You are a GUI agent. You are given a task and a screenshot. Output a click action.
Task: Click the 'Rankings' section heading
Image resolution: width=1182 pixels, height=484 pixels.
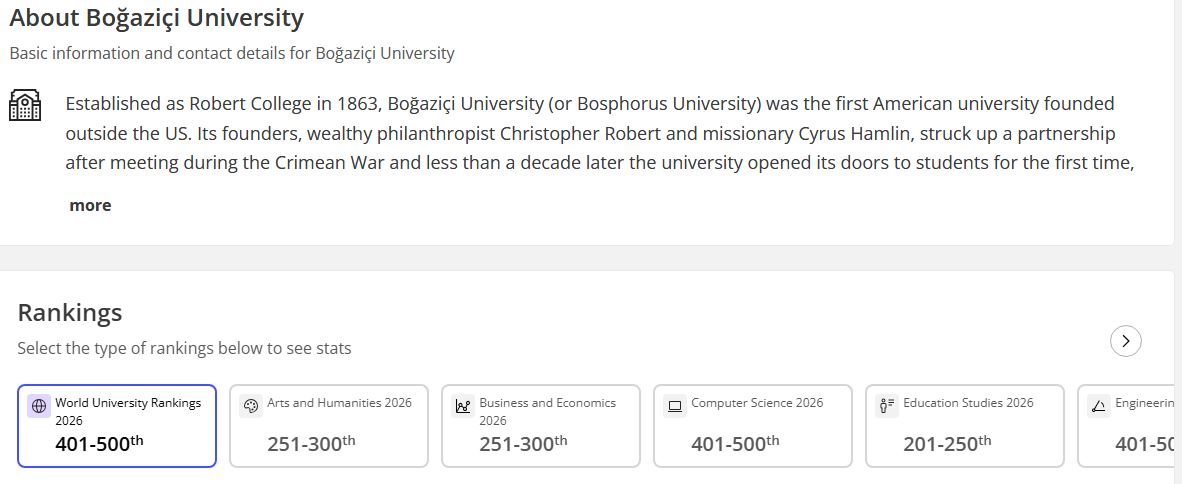[70, 312]
